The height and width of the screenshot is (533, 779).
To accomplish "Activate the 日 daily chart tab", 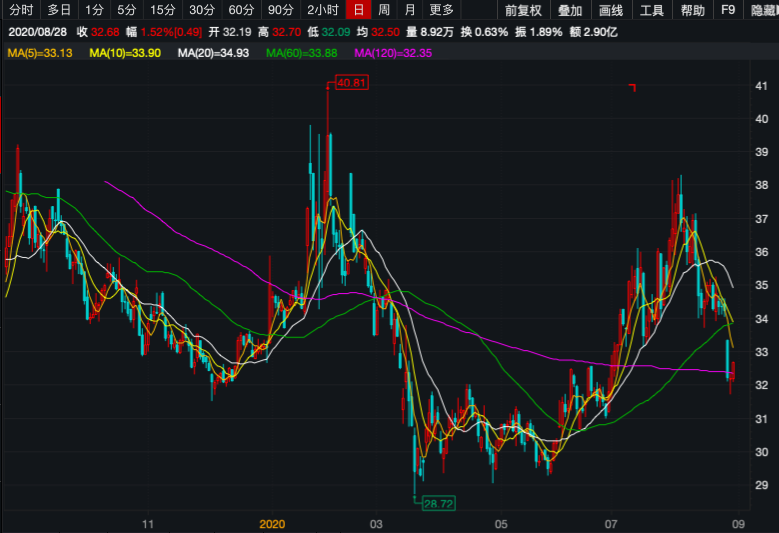I will (359, 10).
